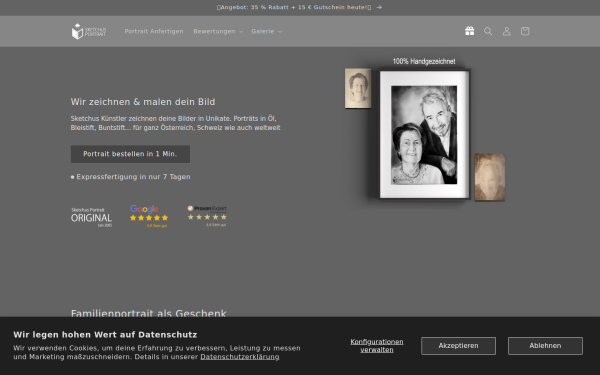Open the Portrait Anfertigen menu item
This screenshot has width=600, height=375.
[x=154, y=31]
